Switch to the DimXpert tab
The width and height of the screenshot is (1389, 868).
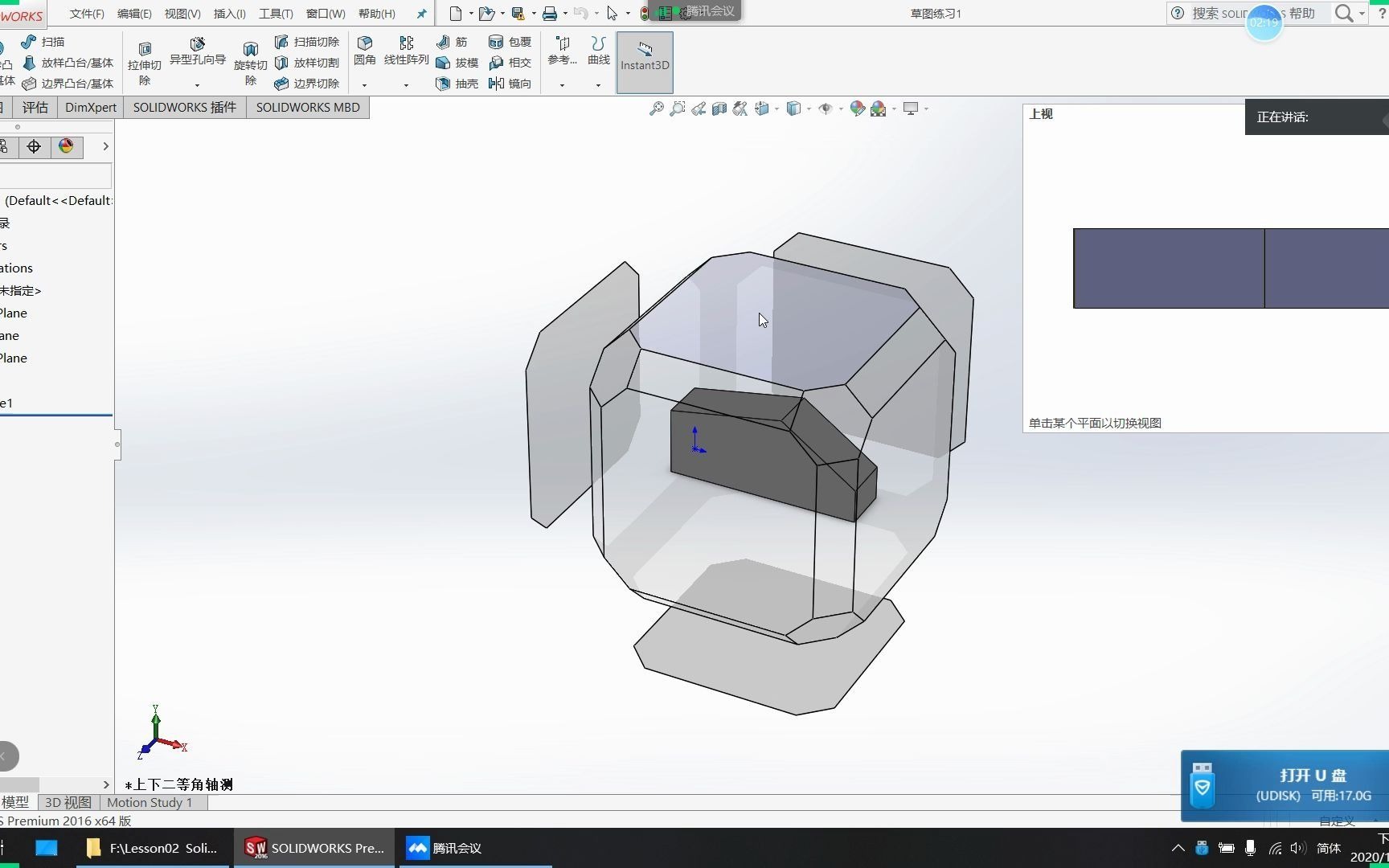pyautogui.click(x=91, y=108)
